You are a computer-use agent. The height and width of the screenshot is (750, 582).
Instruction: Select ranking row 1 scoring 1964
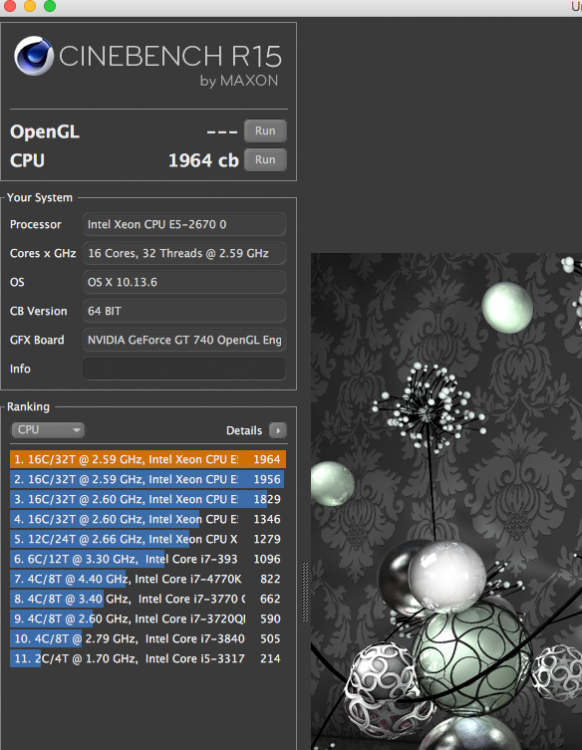(148, 459)
